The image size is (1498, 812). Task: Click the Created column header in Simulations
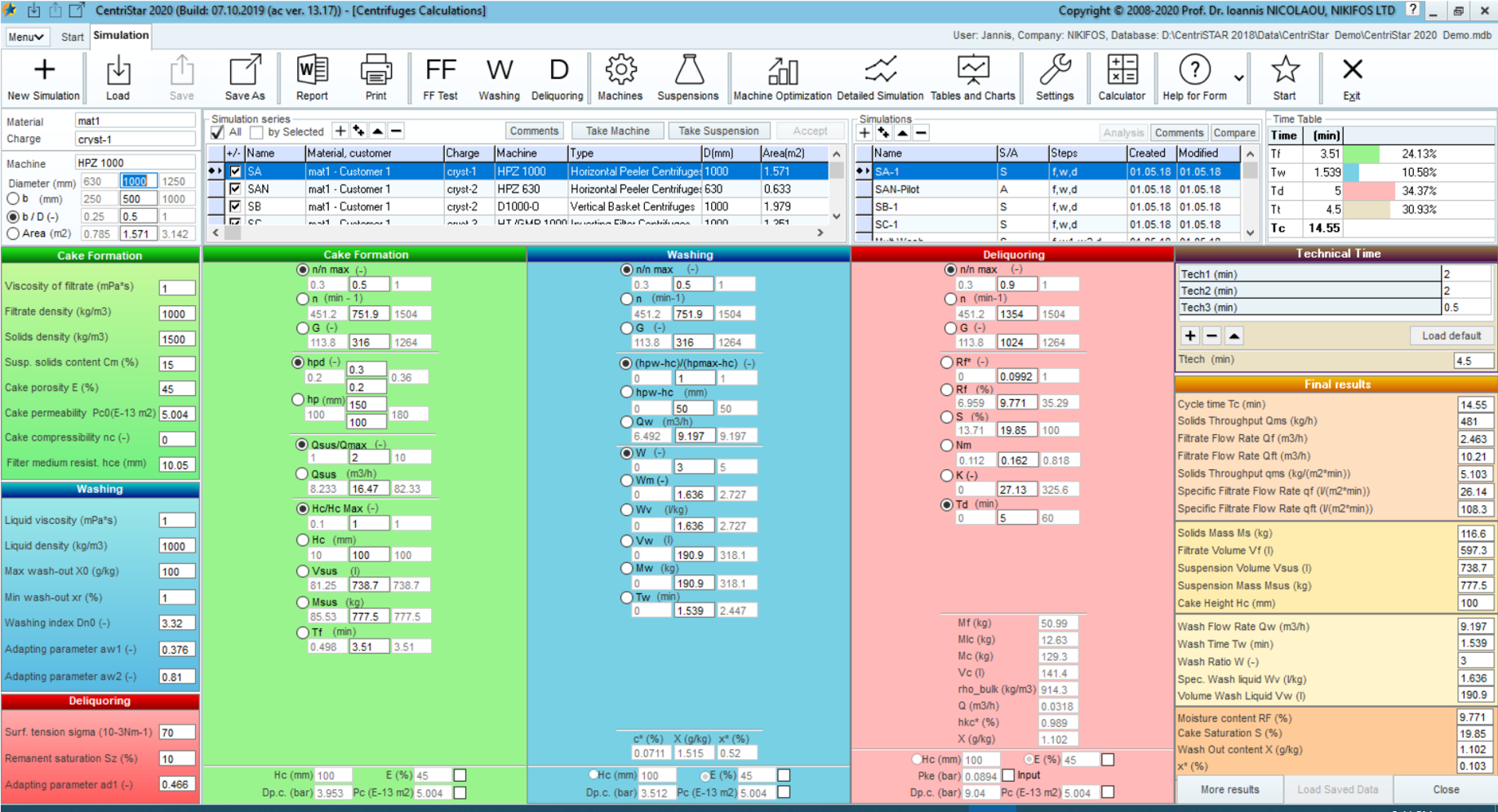[1150, 153]
